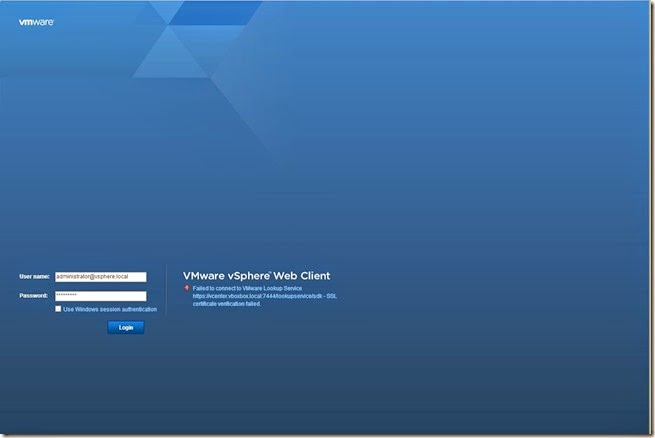Viewport: 655px width, 438px height.
Task: Click the lookupservice URL text in the error
Action: (257, 296)
